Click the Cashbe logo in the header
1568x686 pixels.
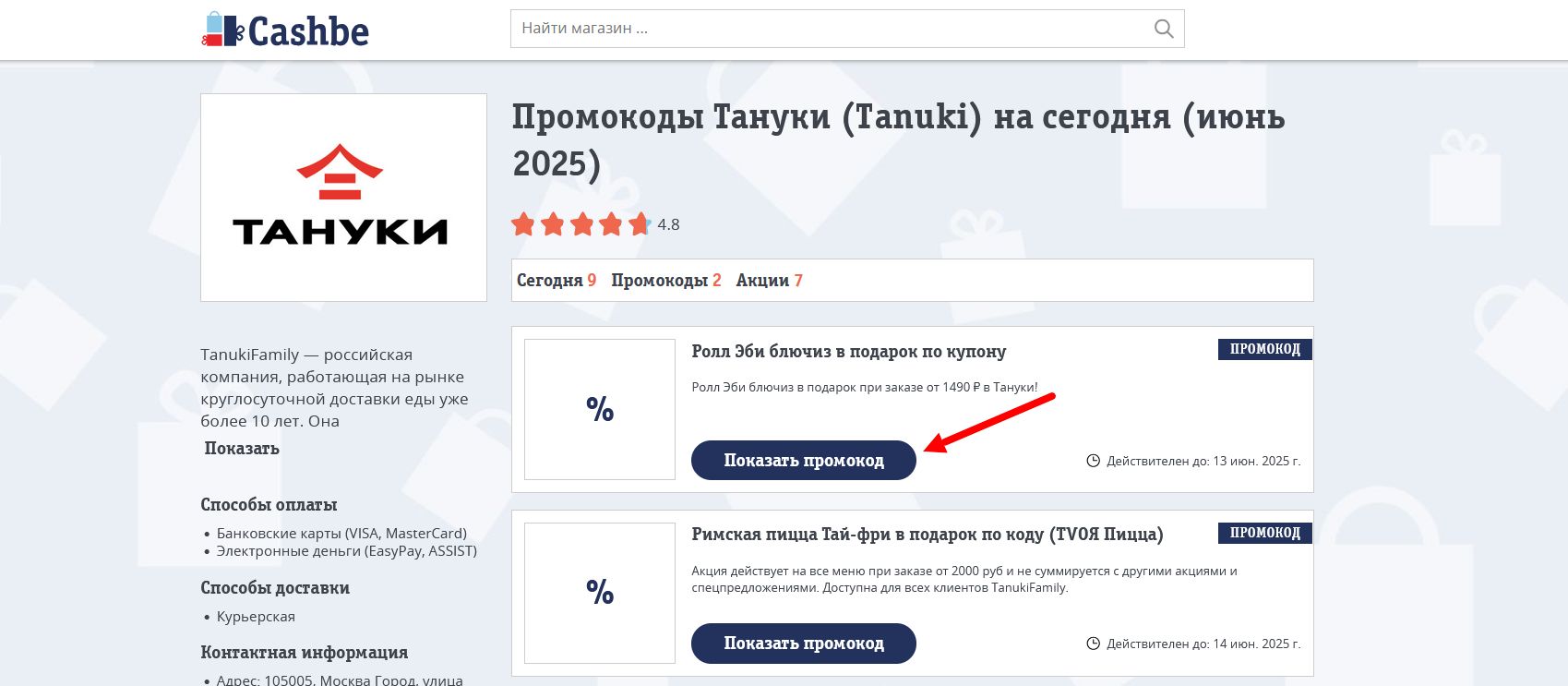(x=285, y=30)
